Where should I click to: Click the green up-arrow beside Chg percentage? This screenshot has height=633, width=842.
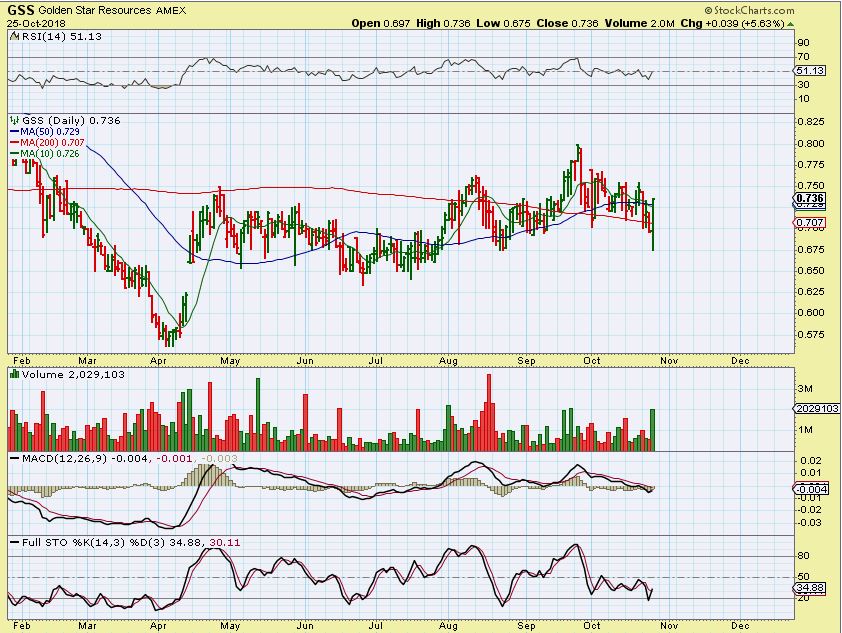coord(791,24)
